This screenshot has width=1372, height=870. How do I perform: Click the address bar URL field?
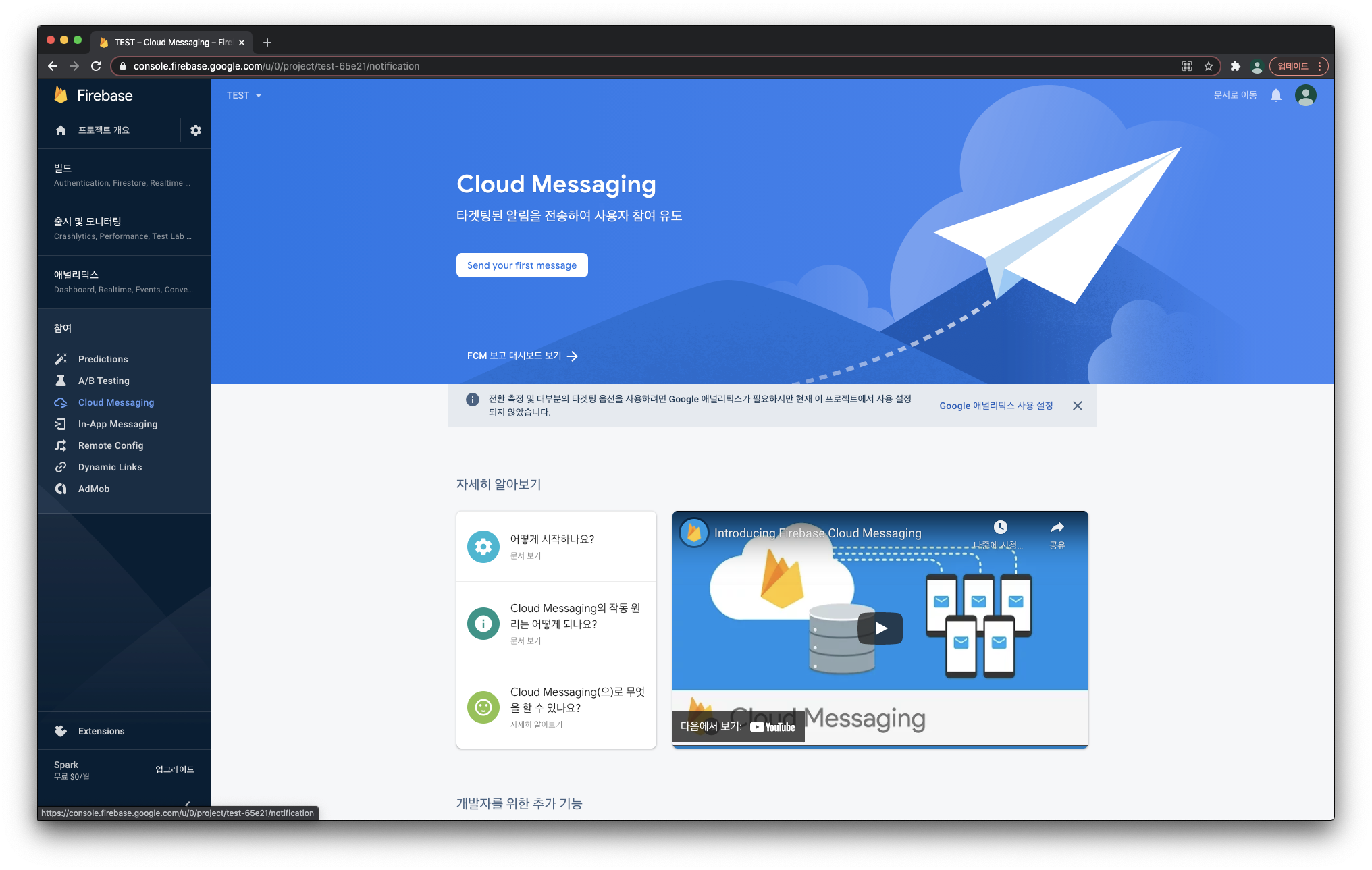coord(608,66)
